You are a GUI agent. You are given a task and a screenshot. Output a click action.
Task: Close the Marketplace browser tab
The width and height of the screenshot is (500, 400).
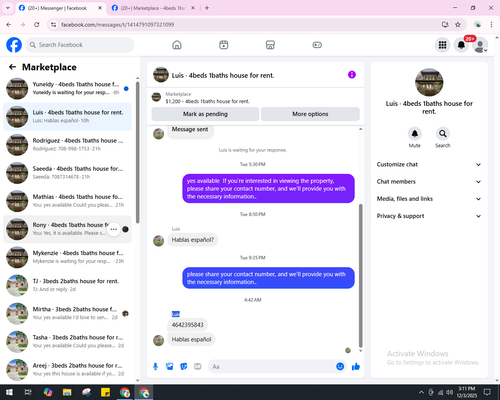pos(193,8)
